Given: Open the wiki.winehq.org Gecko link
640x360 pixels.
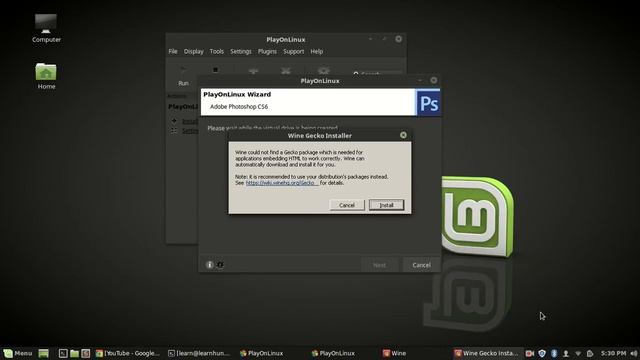Looking at the screenshot, I should [282, 183].
